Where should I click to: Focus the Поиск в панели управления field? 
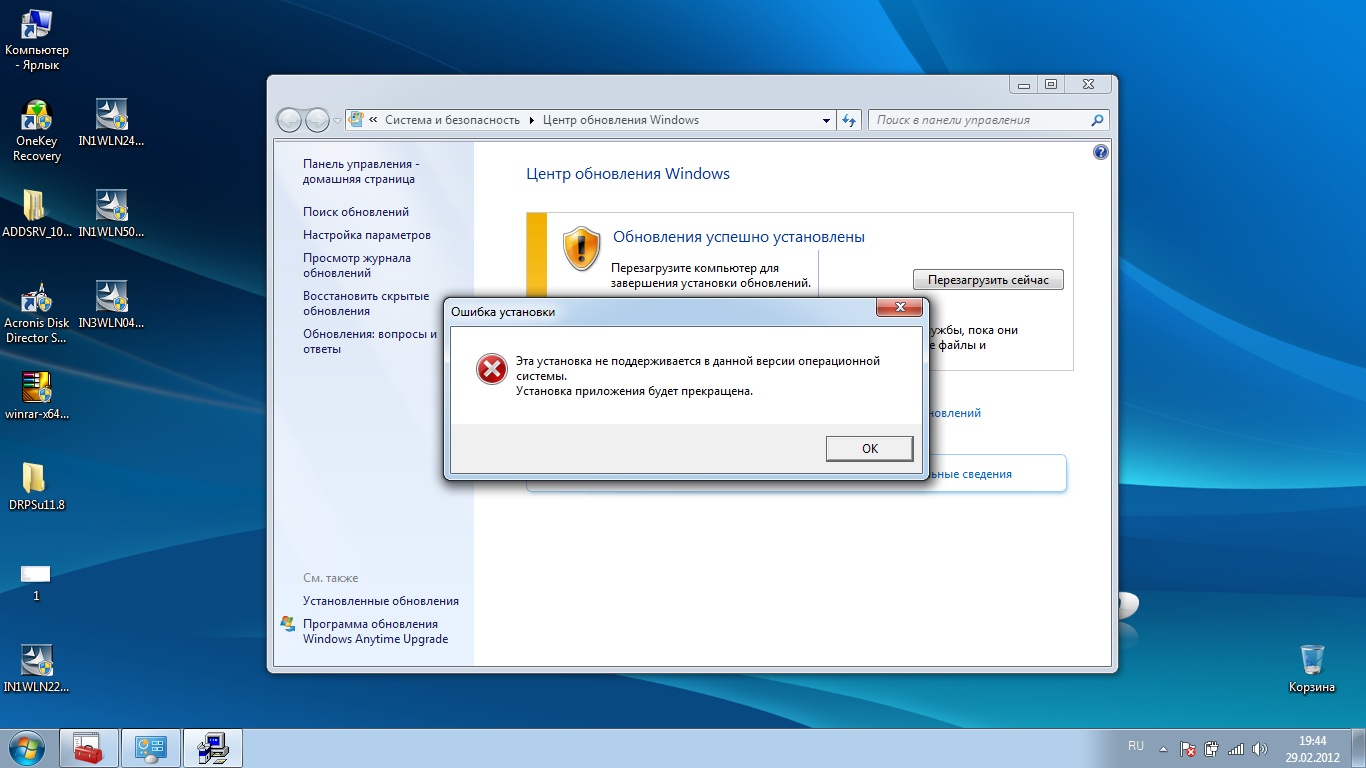(988, 120)
